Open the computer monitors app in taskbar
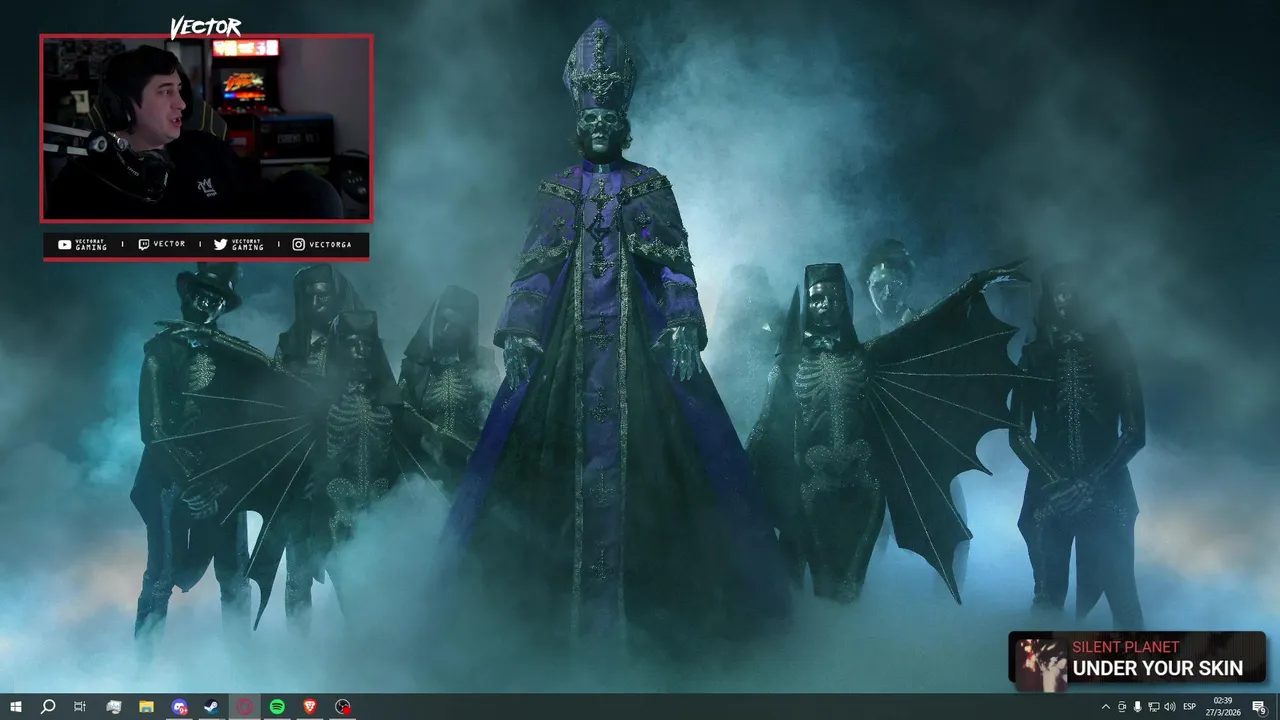The image size is (1280, 720). [x=113, y=707]
